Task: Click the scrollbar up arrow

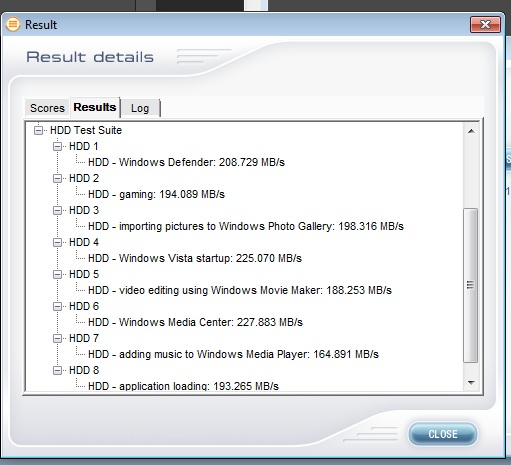Action: [471, 131]
